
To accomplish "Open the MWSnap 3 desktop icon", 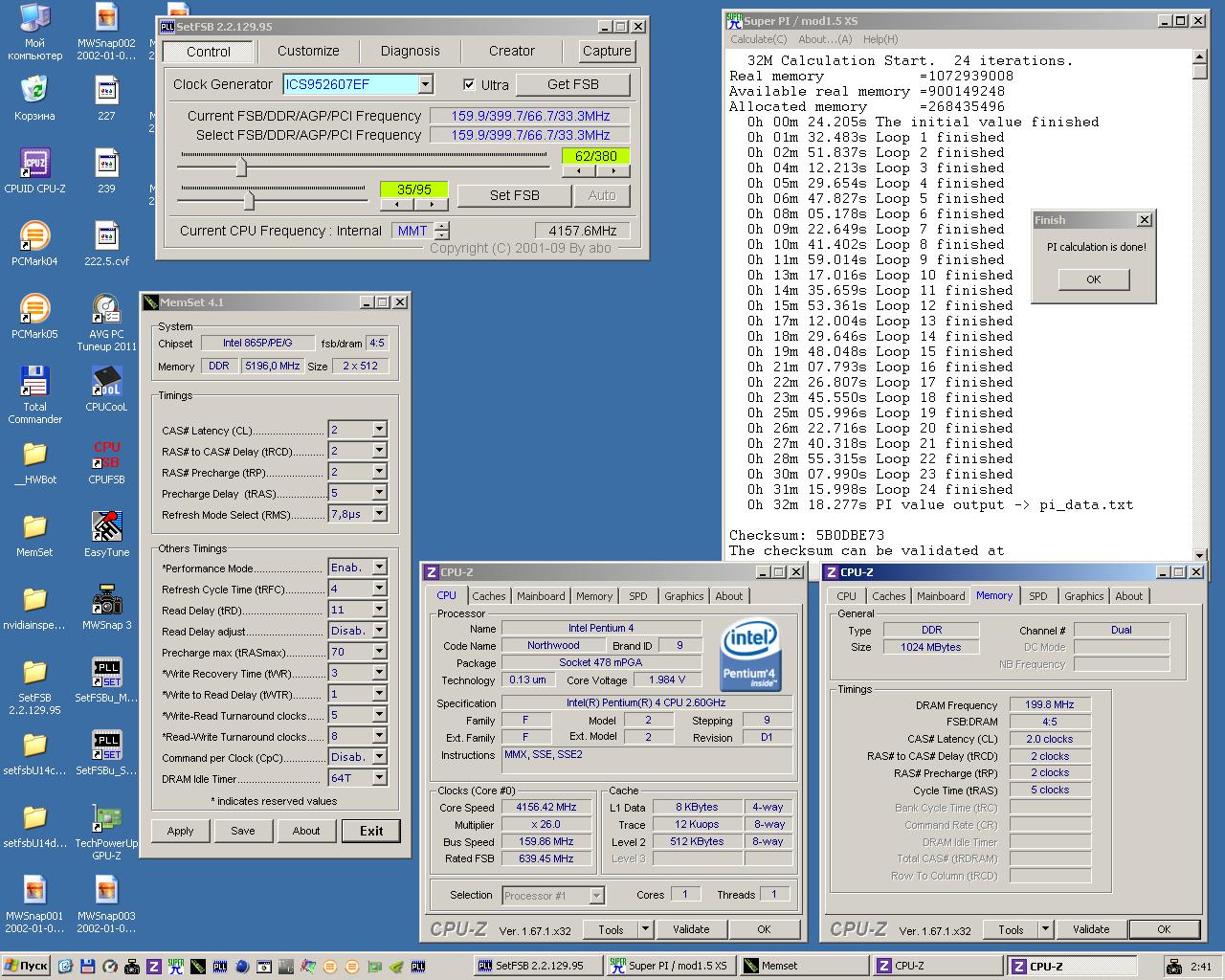I will [106, 608].
